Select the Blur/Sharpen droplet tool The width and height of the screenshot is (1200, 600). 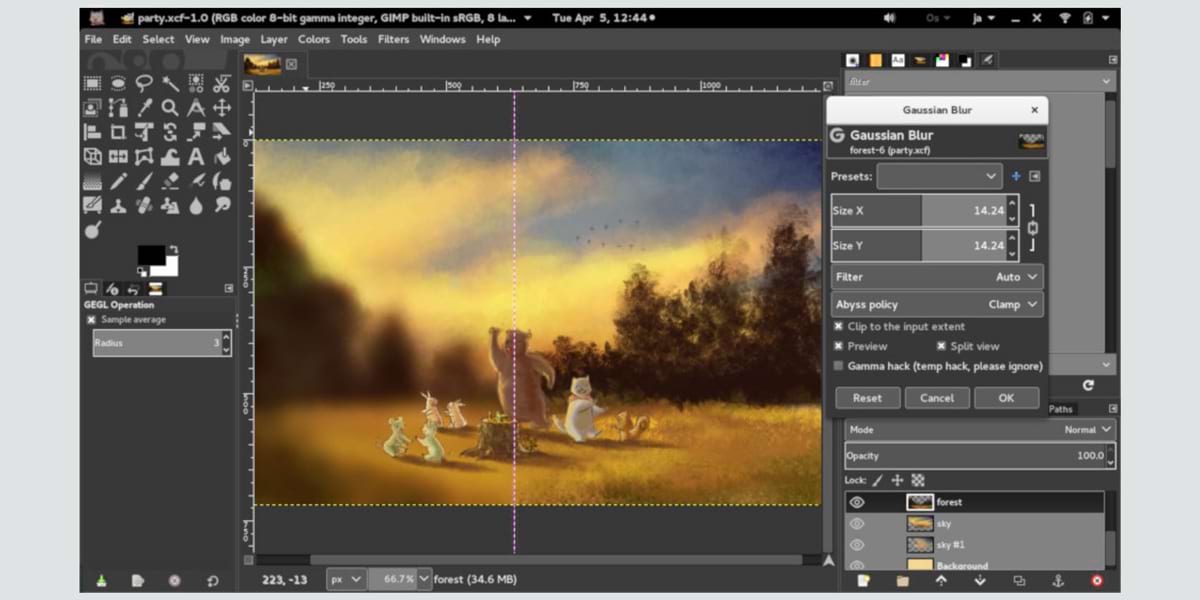coord(196,205)
